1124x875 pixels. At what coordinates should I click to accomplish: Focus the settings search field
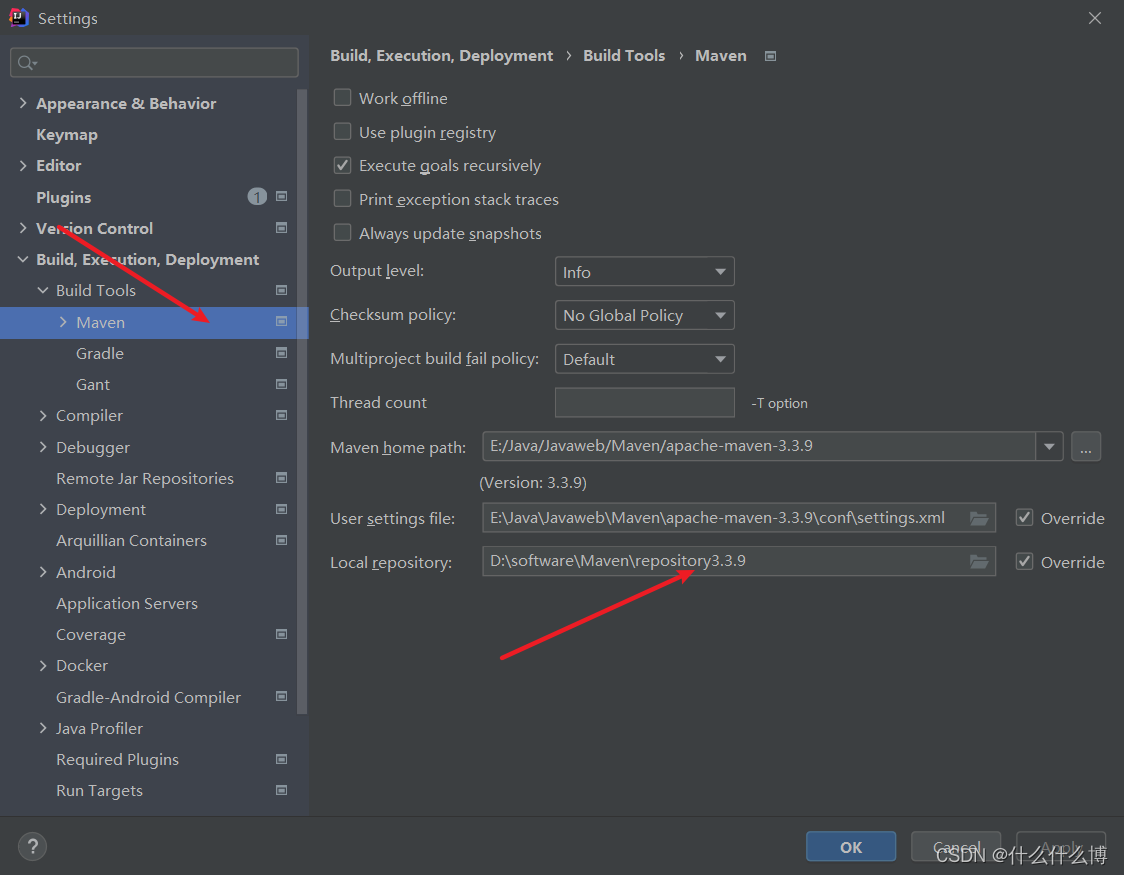[154, 62]
